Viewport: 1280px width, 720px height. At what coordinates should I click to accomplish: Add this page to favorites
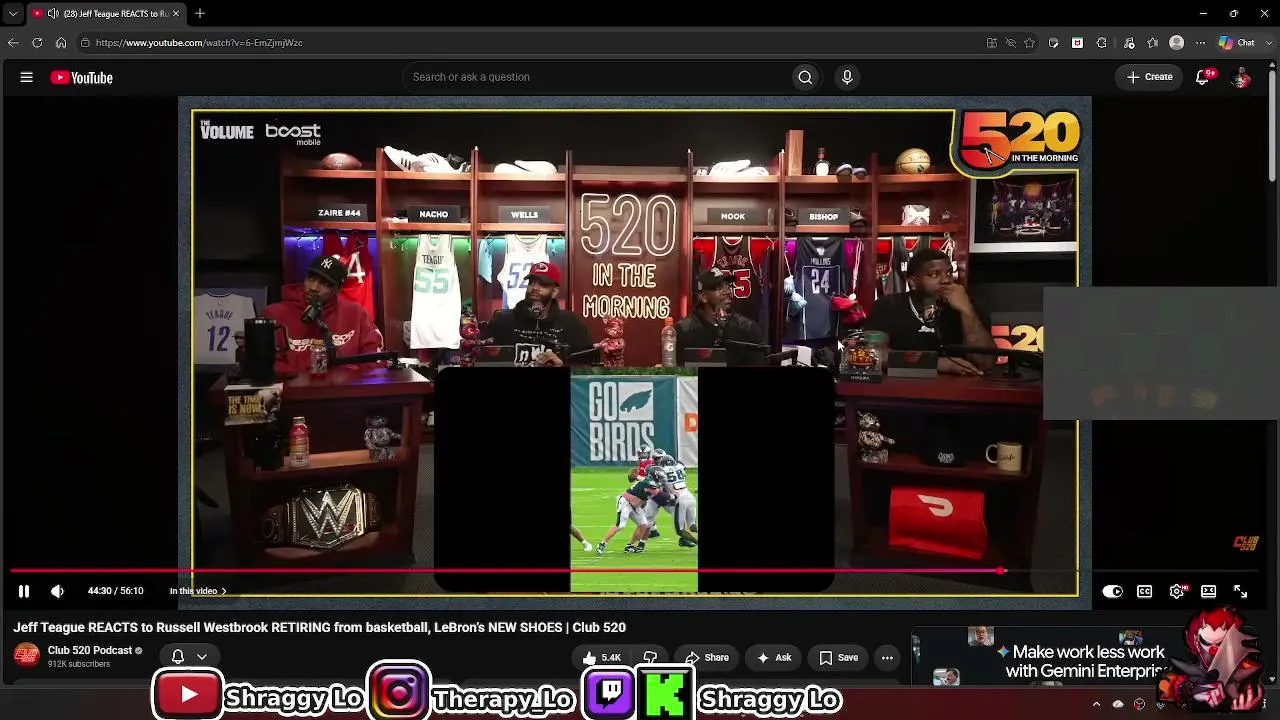pyautogui.click(x=1030, y=43)
